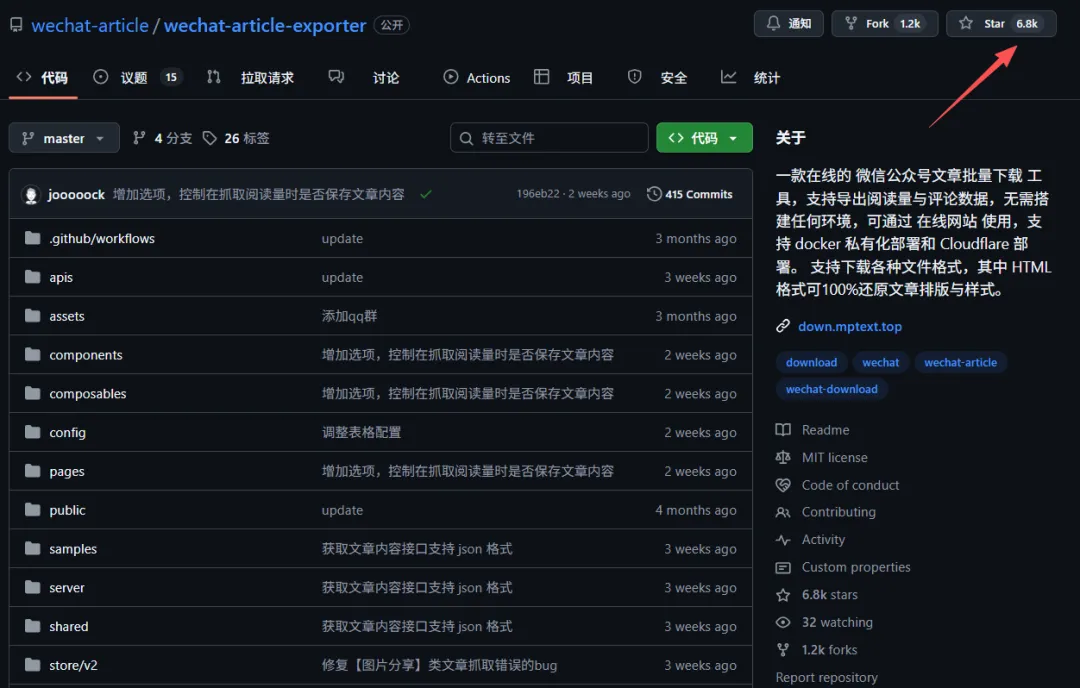Go to the 讨论 tab
Screen dimensions: 1080x688
364,78
